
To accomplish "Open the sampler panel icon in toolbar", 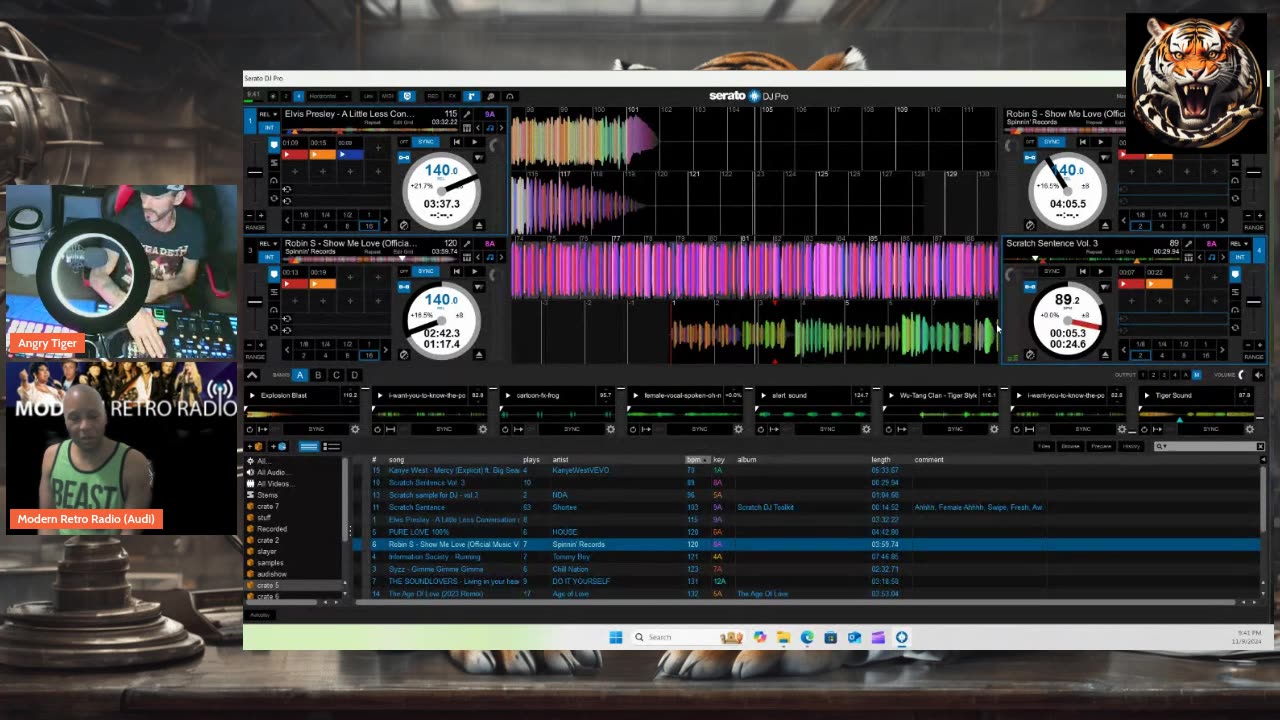I will 472,96.
